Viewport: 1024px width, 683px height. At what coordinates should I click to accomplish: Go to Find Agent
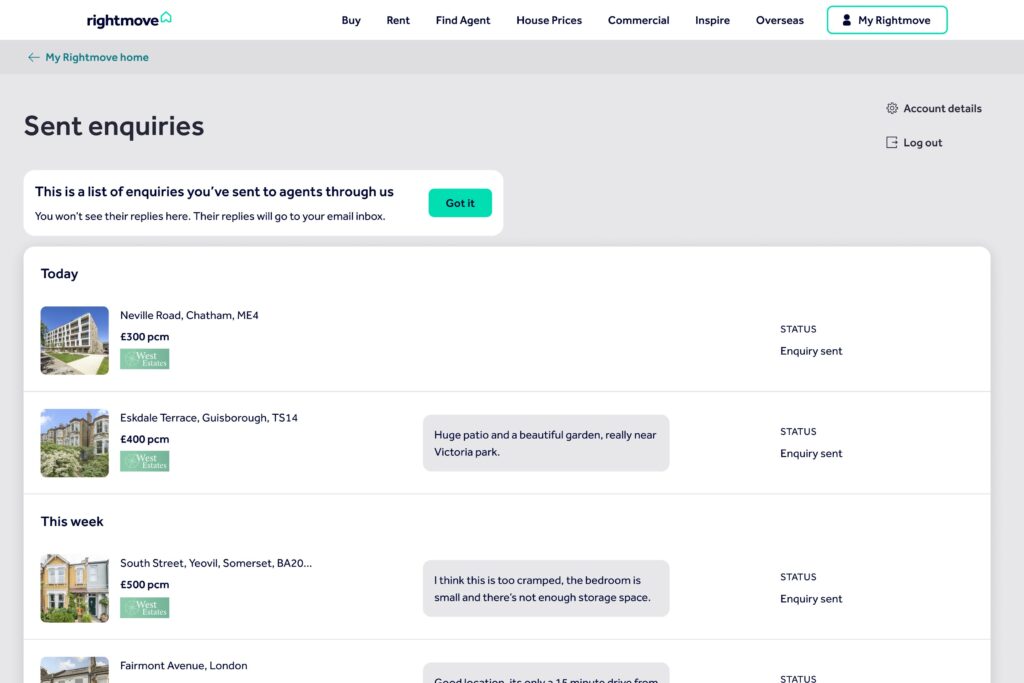click(463, 20)
